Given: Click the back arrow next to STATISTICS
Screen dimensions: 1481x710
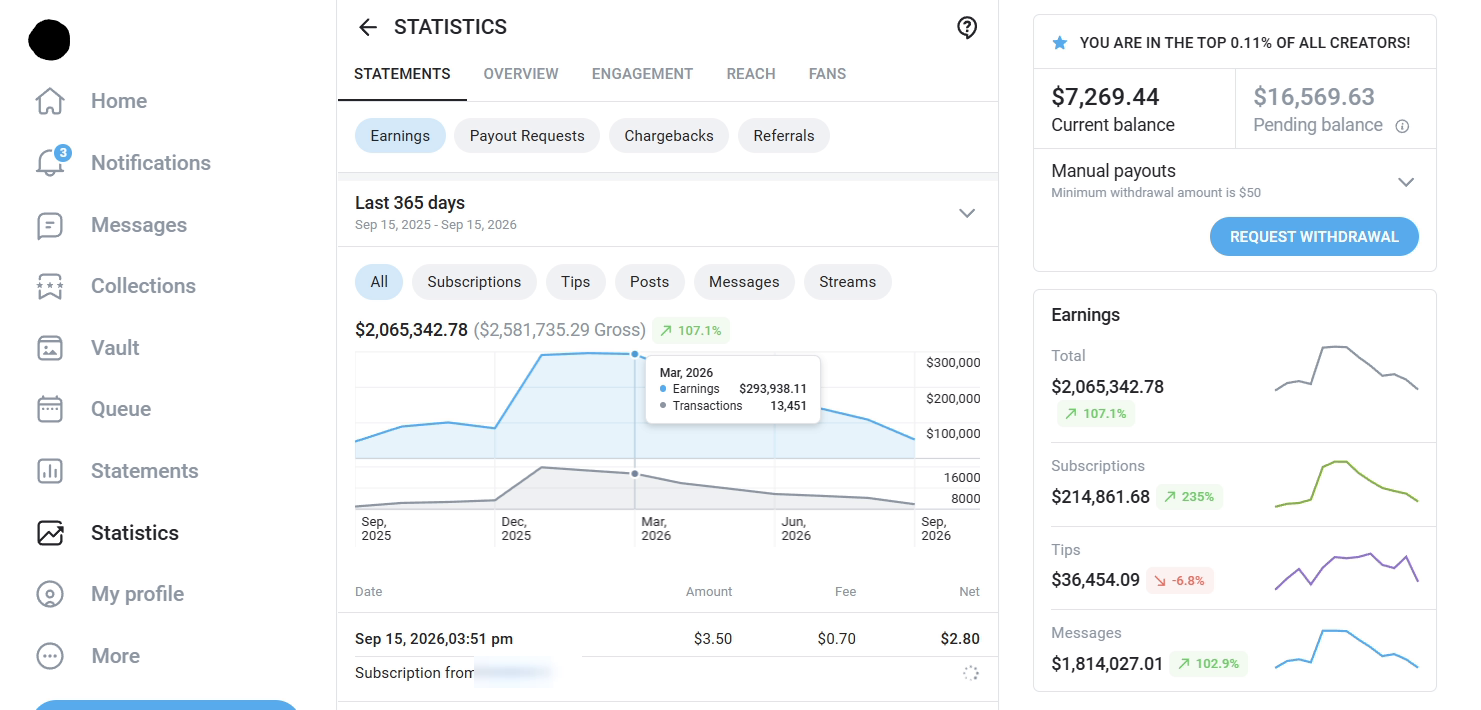Looking at the screenshot, I should pyautogui.click(x=368, y=27).
